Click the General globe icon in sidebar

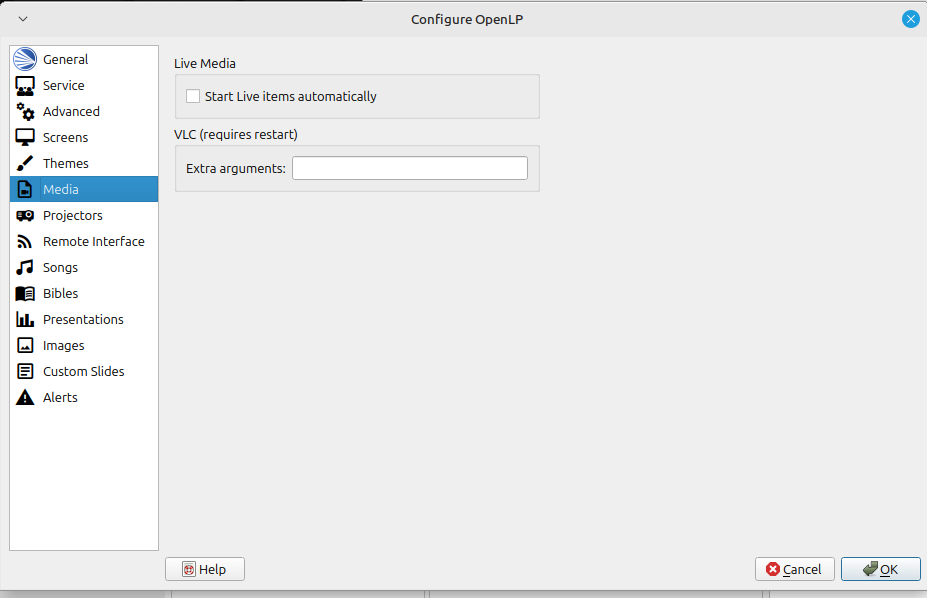click(x=25, y=59)
